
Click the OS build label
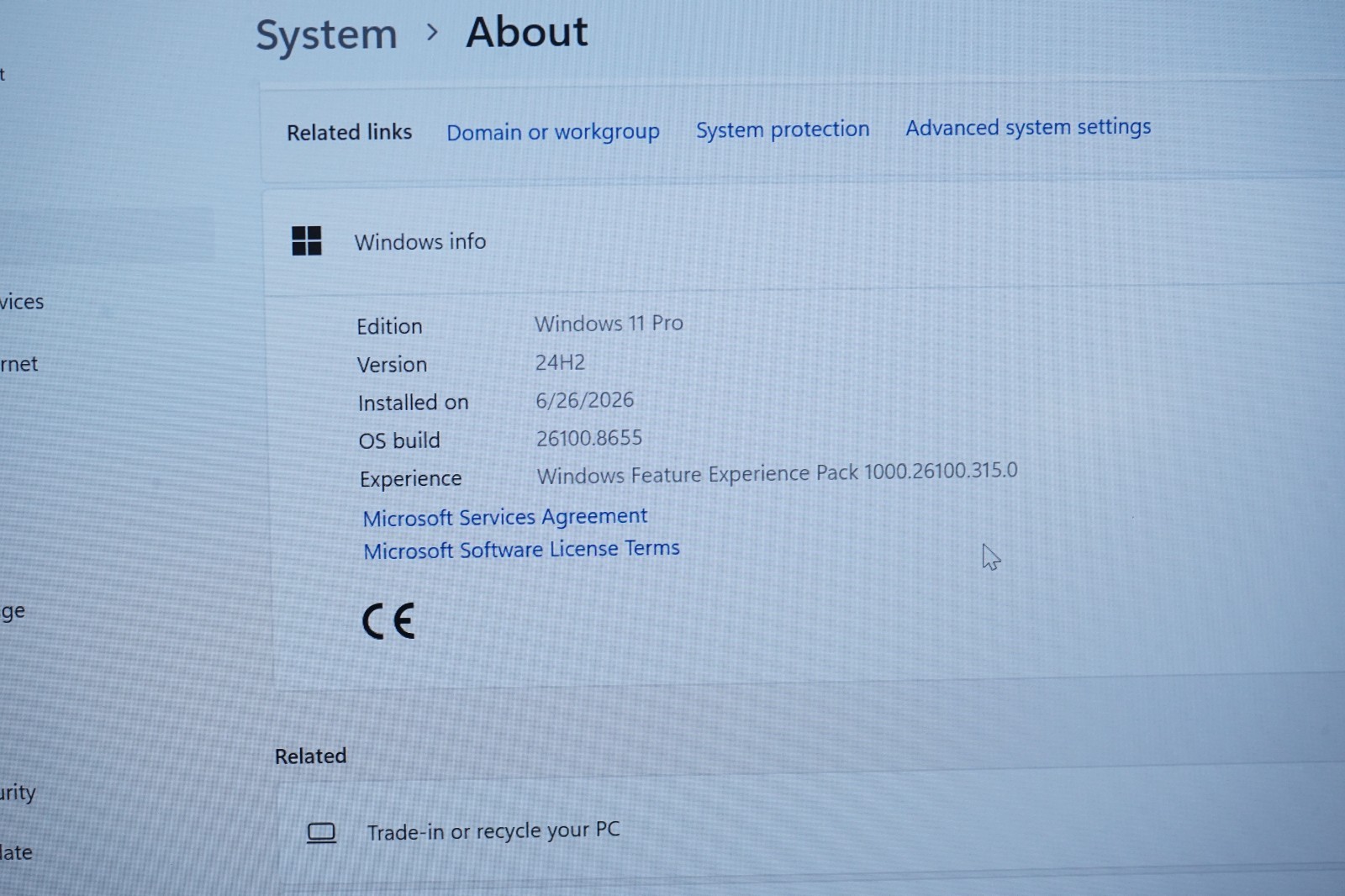point(399,440)
